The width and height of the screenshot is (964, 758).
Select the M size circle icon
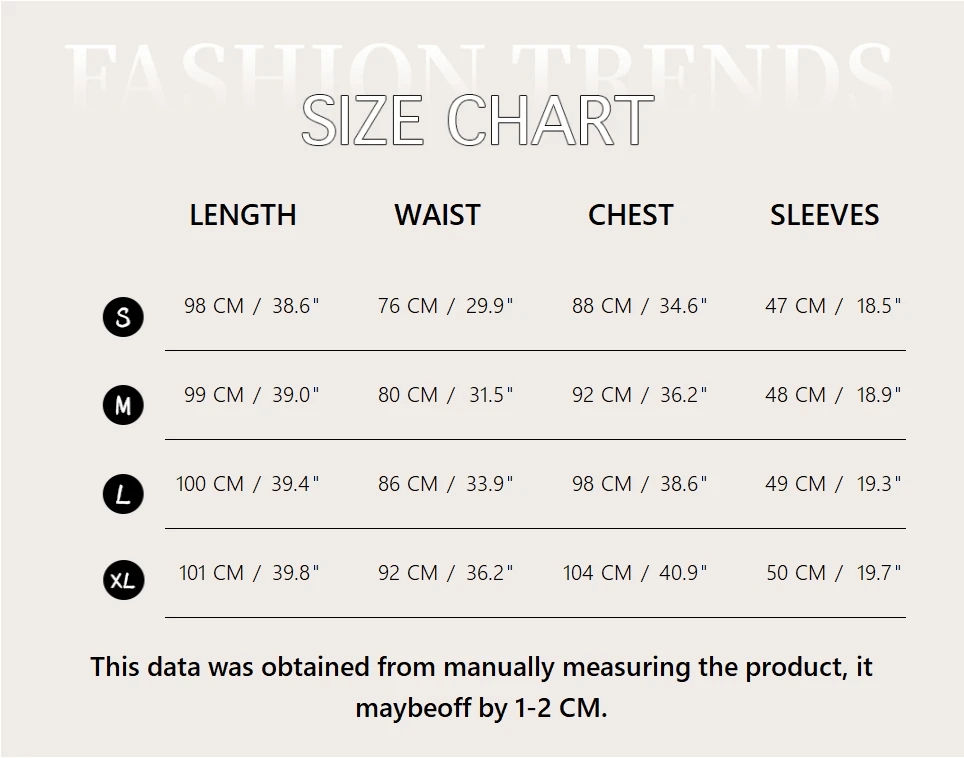click(x=123, y=406)
